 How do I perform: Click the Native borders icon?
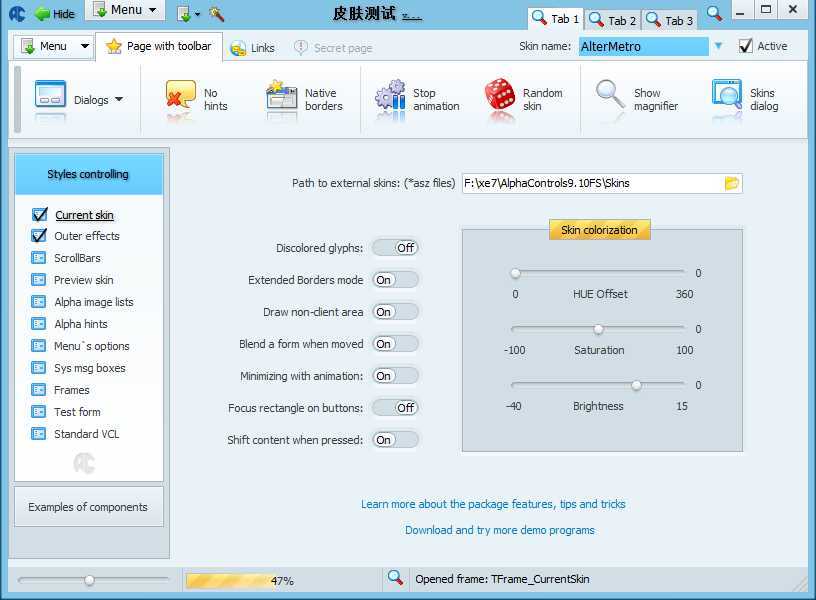click(282, 99)
